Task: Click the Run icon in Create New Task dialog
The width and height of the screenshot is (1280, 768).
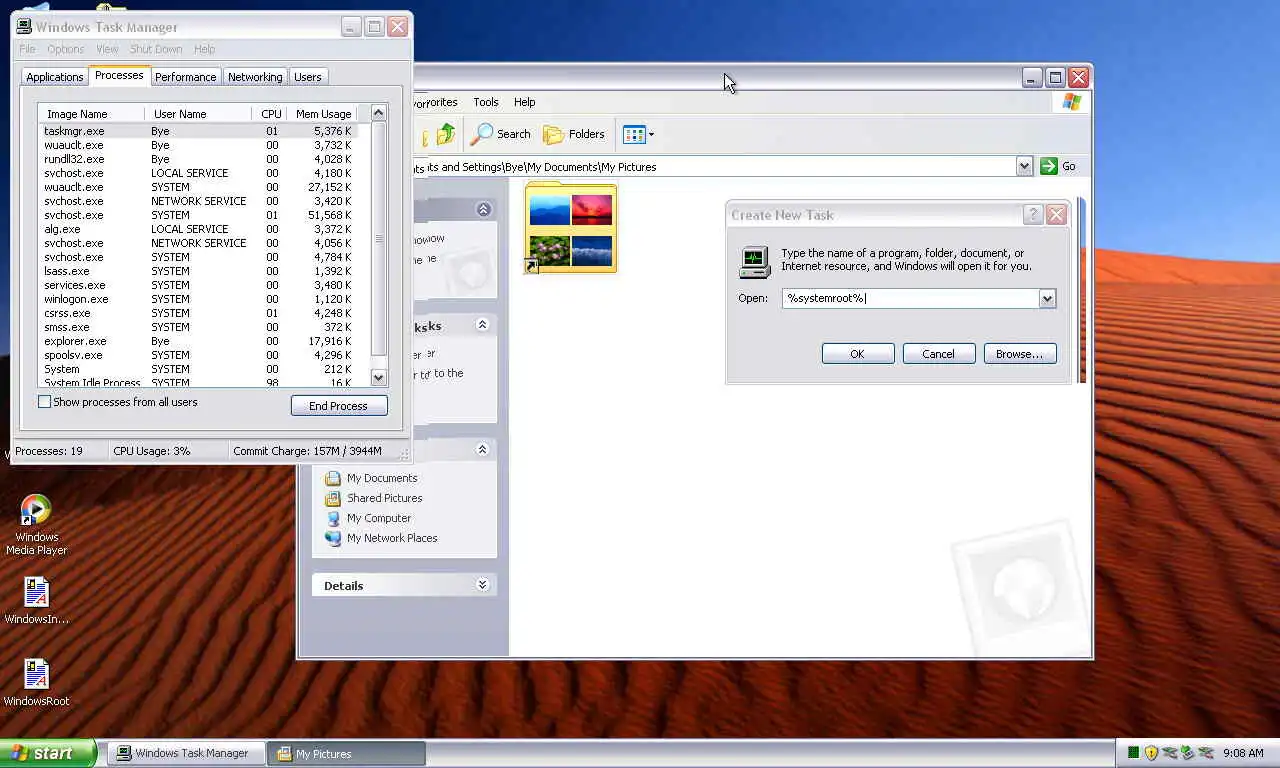Action: 754,262
